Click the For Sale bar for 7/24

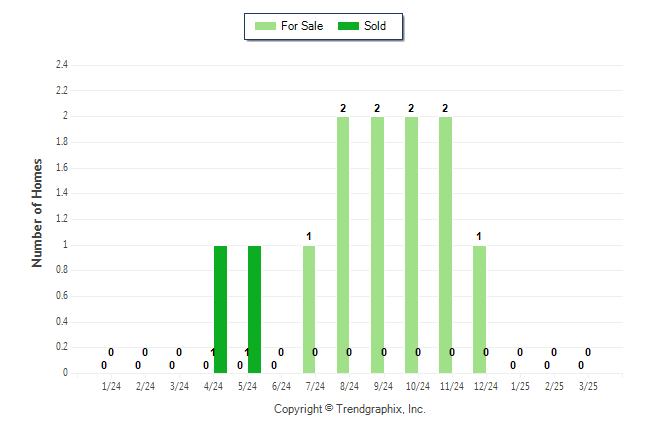(x=309, y=310)
